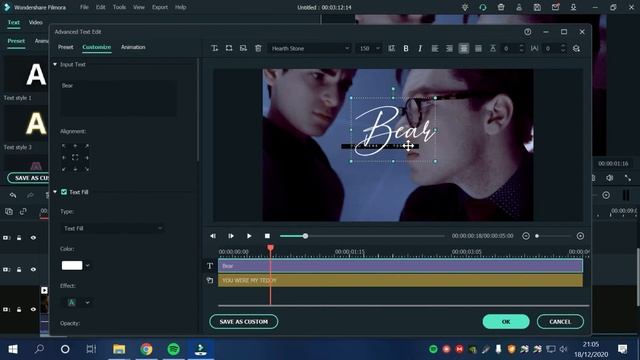Open the Customize tab
Screen dimensions: 640x360
96,47
